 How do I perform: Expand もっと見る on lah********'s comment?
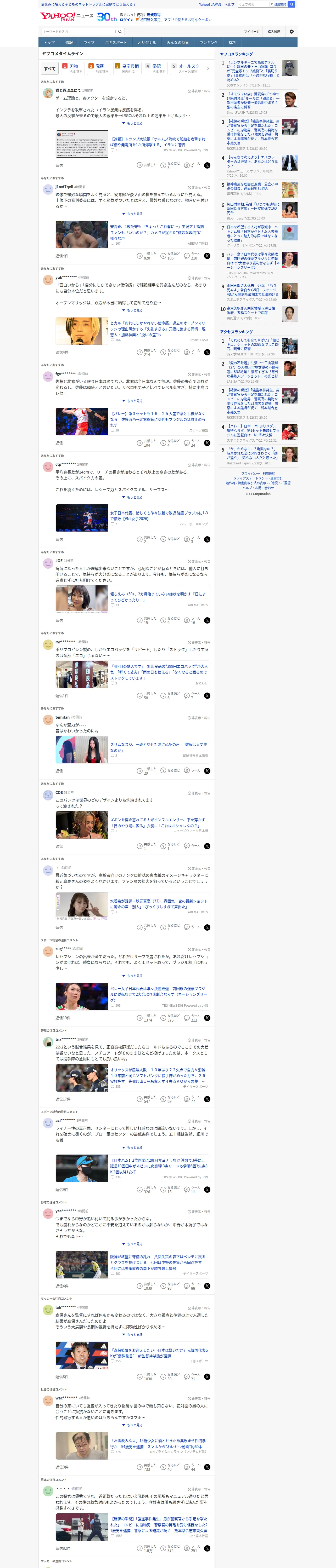pyautogui.click(x=132, y=1335)
